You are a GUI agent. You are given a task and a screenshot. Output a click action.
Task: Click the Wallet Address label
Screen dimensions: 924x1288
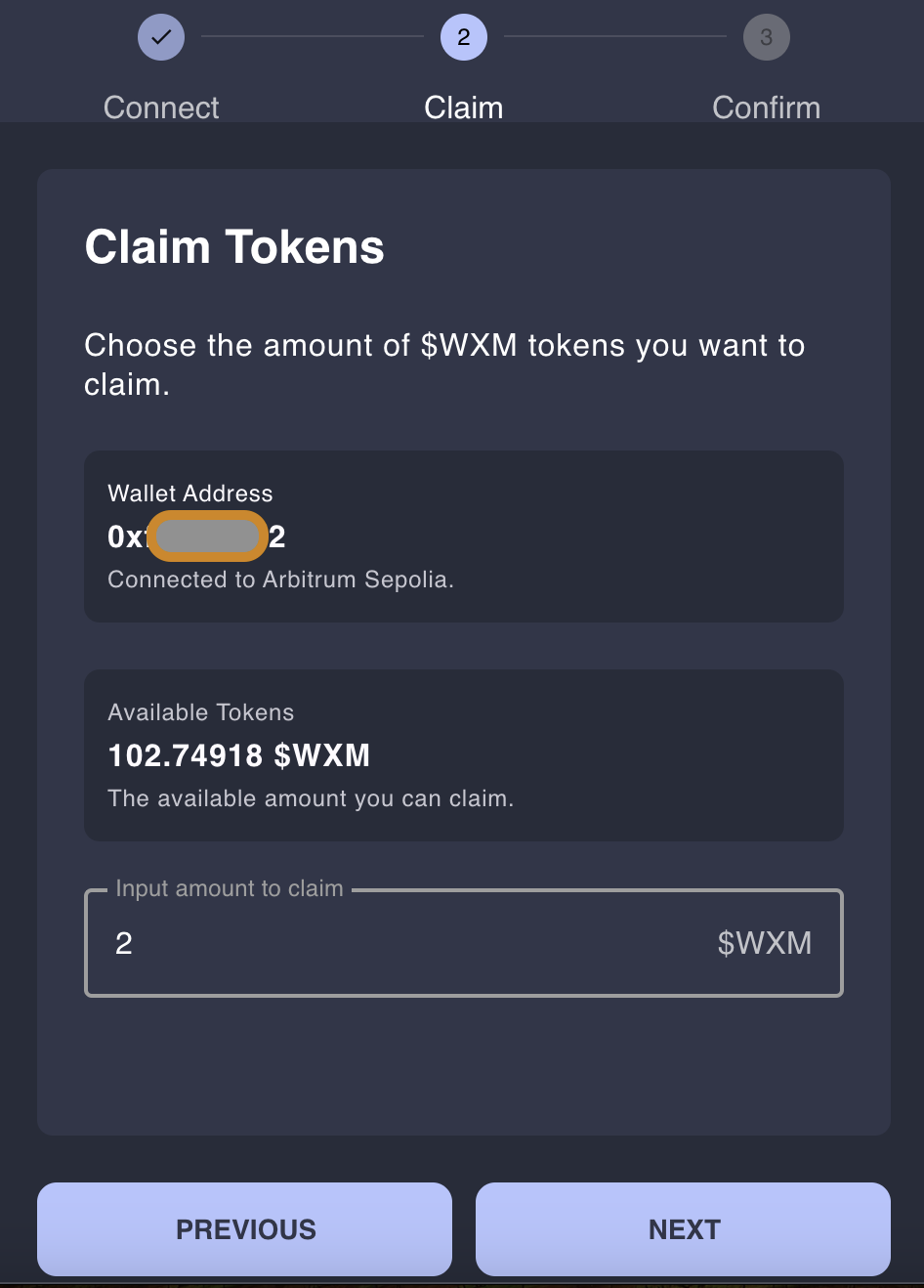(x=190, y=494)
